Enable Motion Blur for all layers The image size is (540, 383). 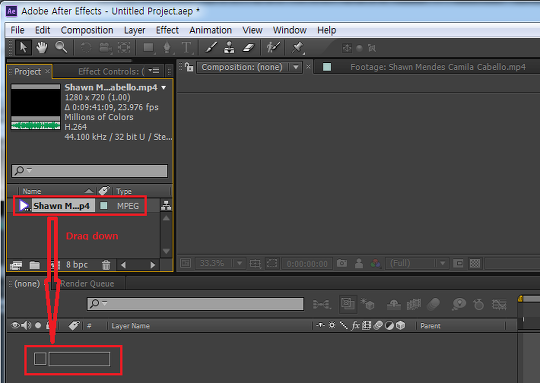click(433, 304)
